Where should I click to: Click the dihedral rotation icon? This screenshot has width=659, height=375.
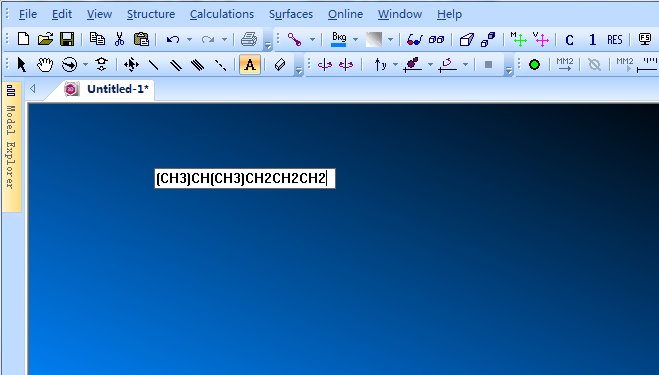(x=447, y=65)
